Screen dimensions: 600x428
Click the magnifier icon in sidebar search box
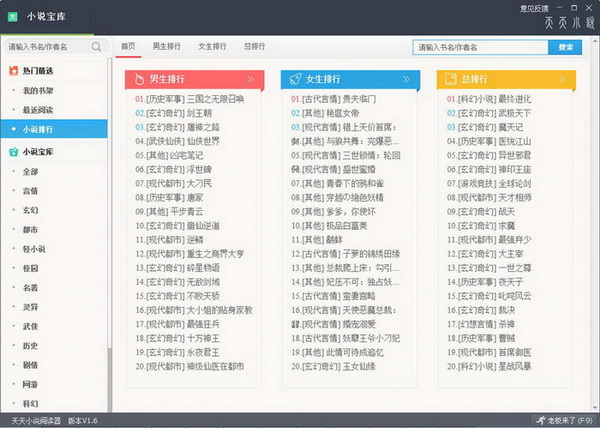97,46
